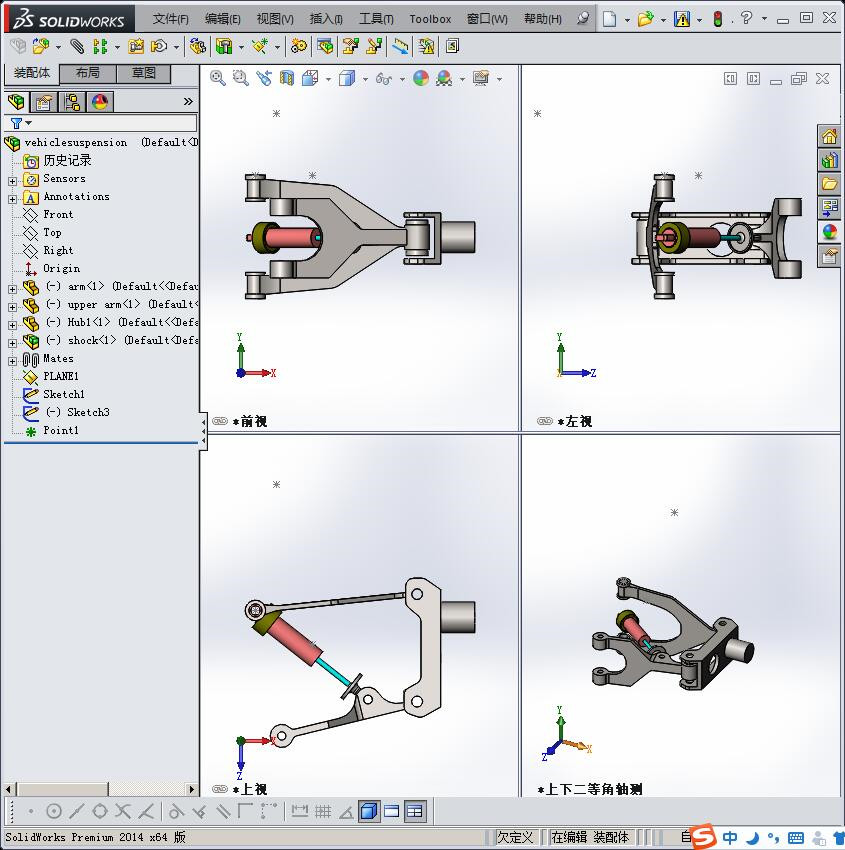
Task: Expand the panel tabs chevron overflow
Action: [188, 101]
